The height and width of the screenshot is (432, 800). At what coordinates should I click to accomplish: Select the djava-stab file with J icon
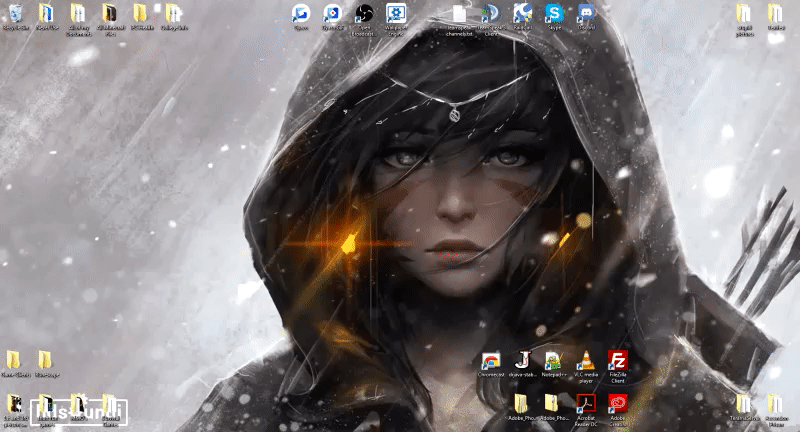pos(522,364)
